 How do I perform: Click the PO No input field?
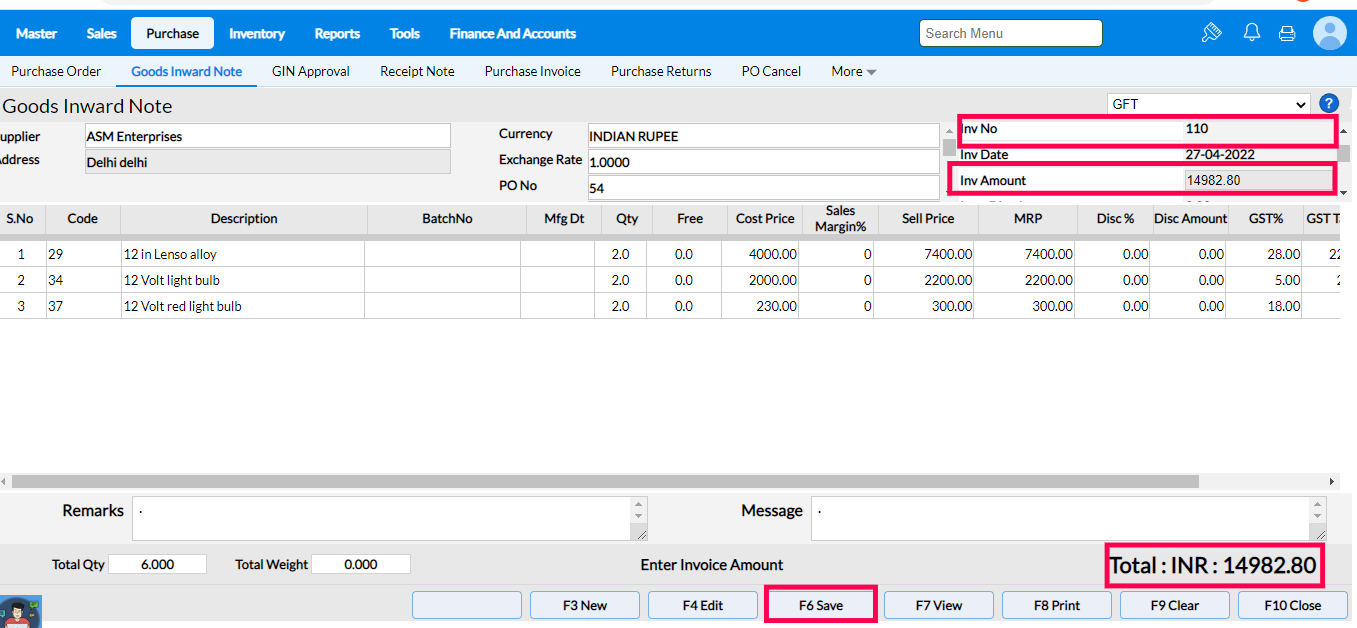(762, 188)
